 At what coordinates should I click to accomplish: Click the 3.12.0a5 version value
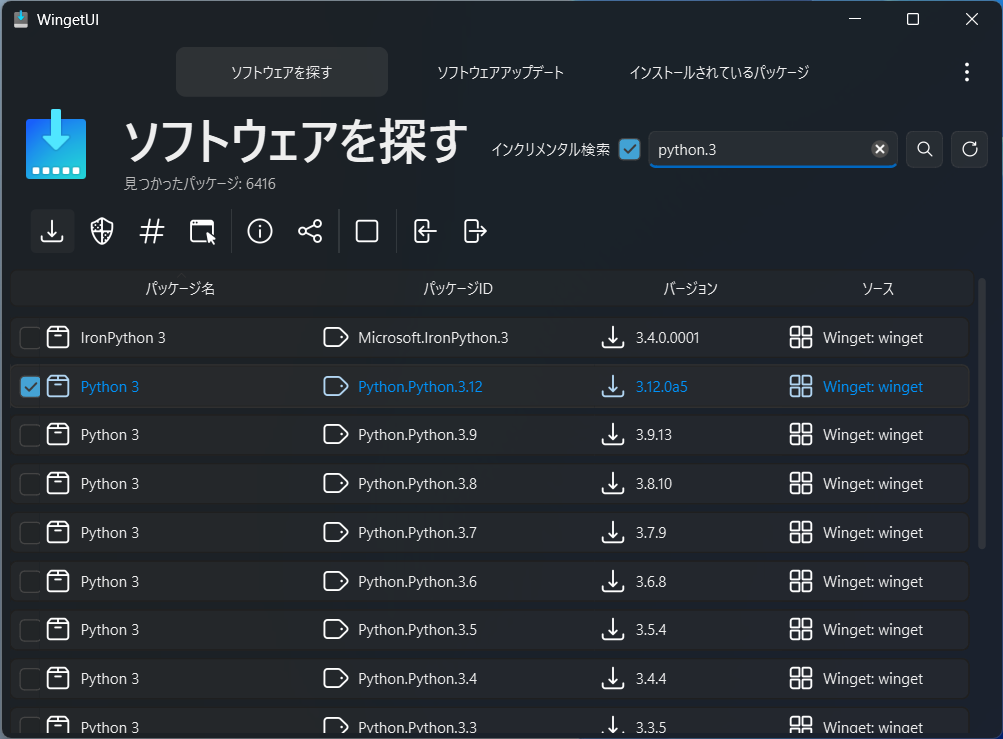pos(661,386)
